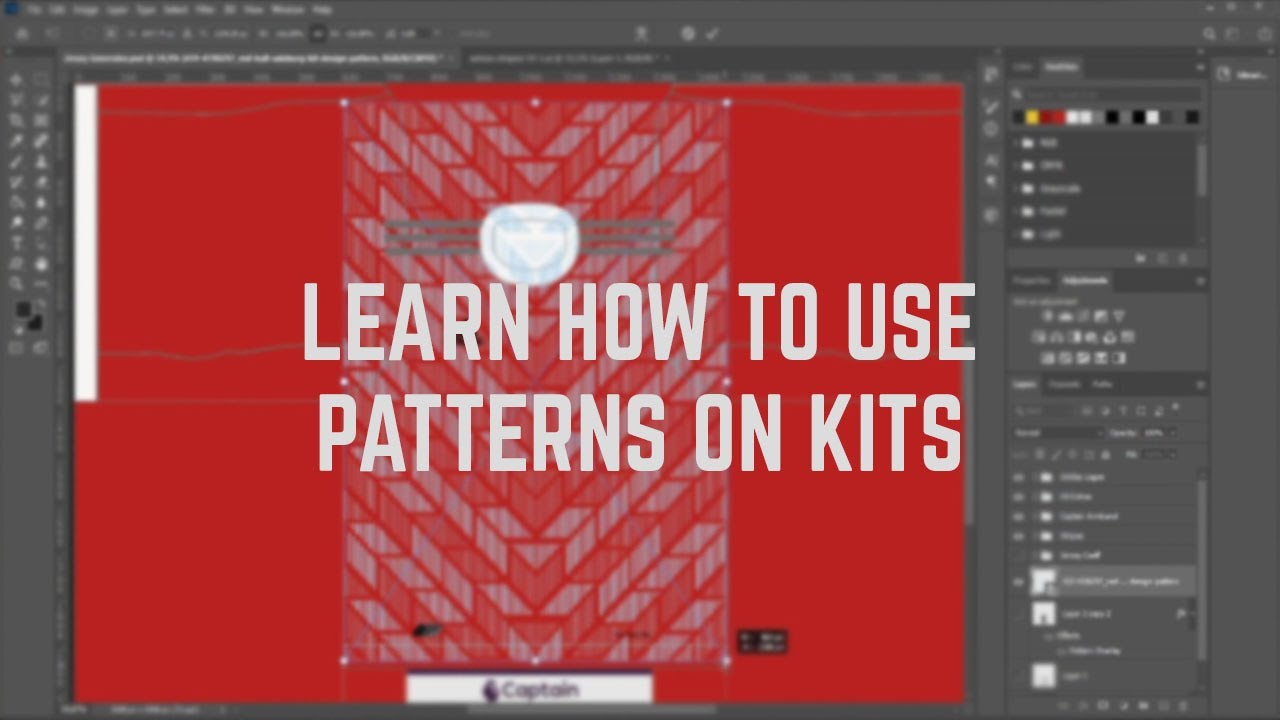Expand the Grayscale swatch folder
This screenshot has height=720, width=1280.
click(x=1018, y=189)
